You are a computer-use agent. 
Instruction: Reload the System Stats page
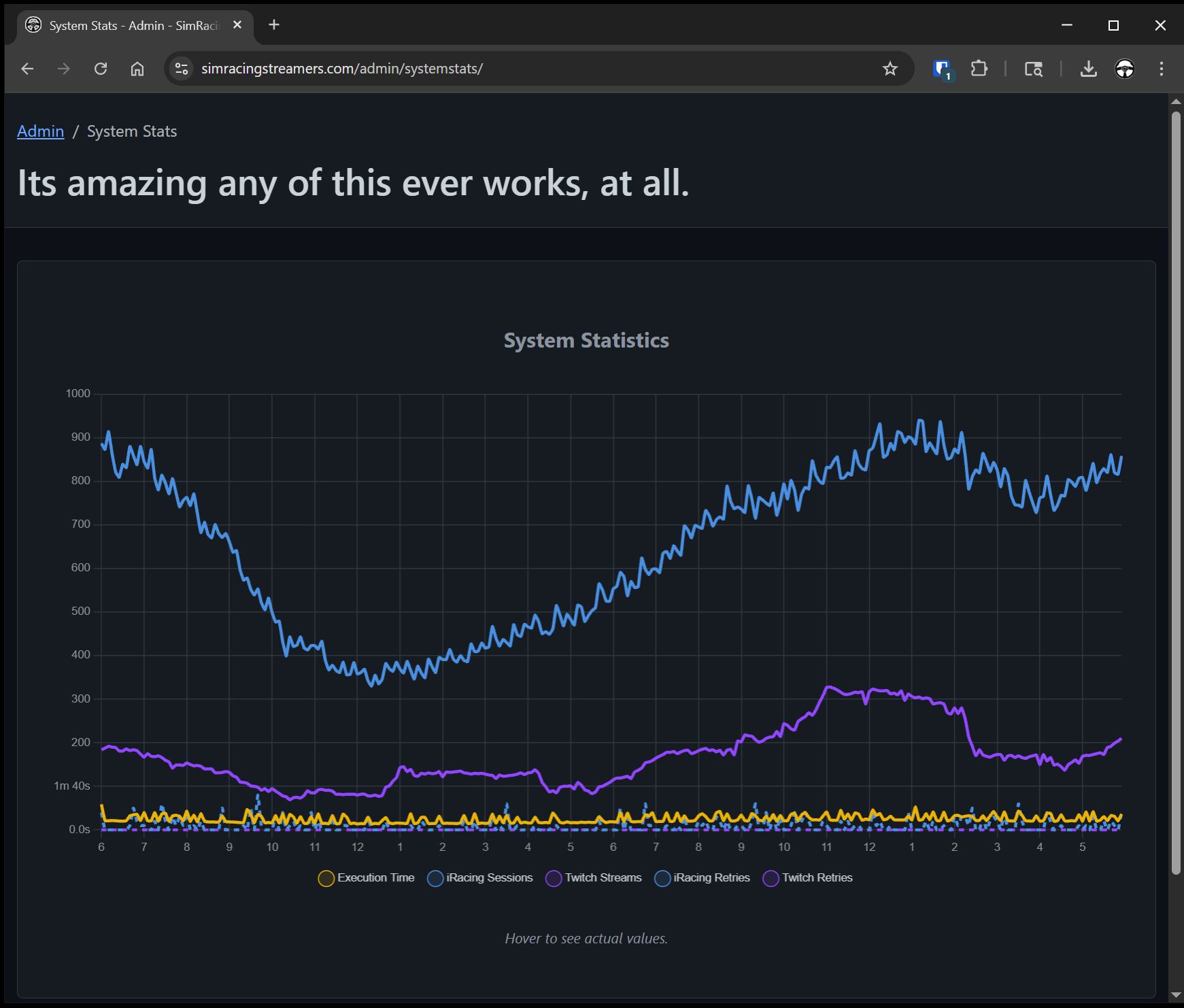pos(101,69)
